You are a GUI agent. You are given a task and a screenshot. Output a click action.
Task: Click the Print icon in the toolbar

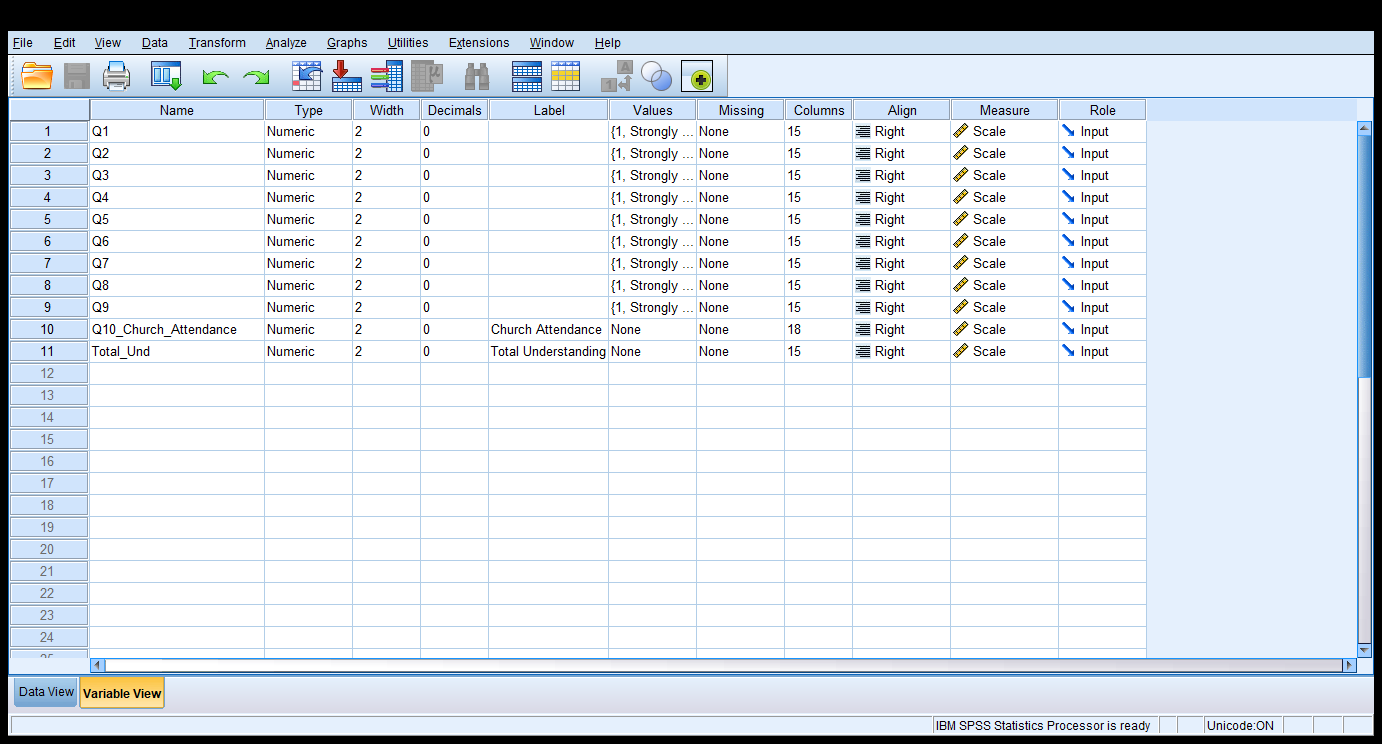point(117,76)
